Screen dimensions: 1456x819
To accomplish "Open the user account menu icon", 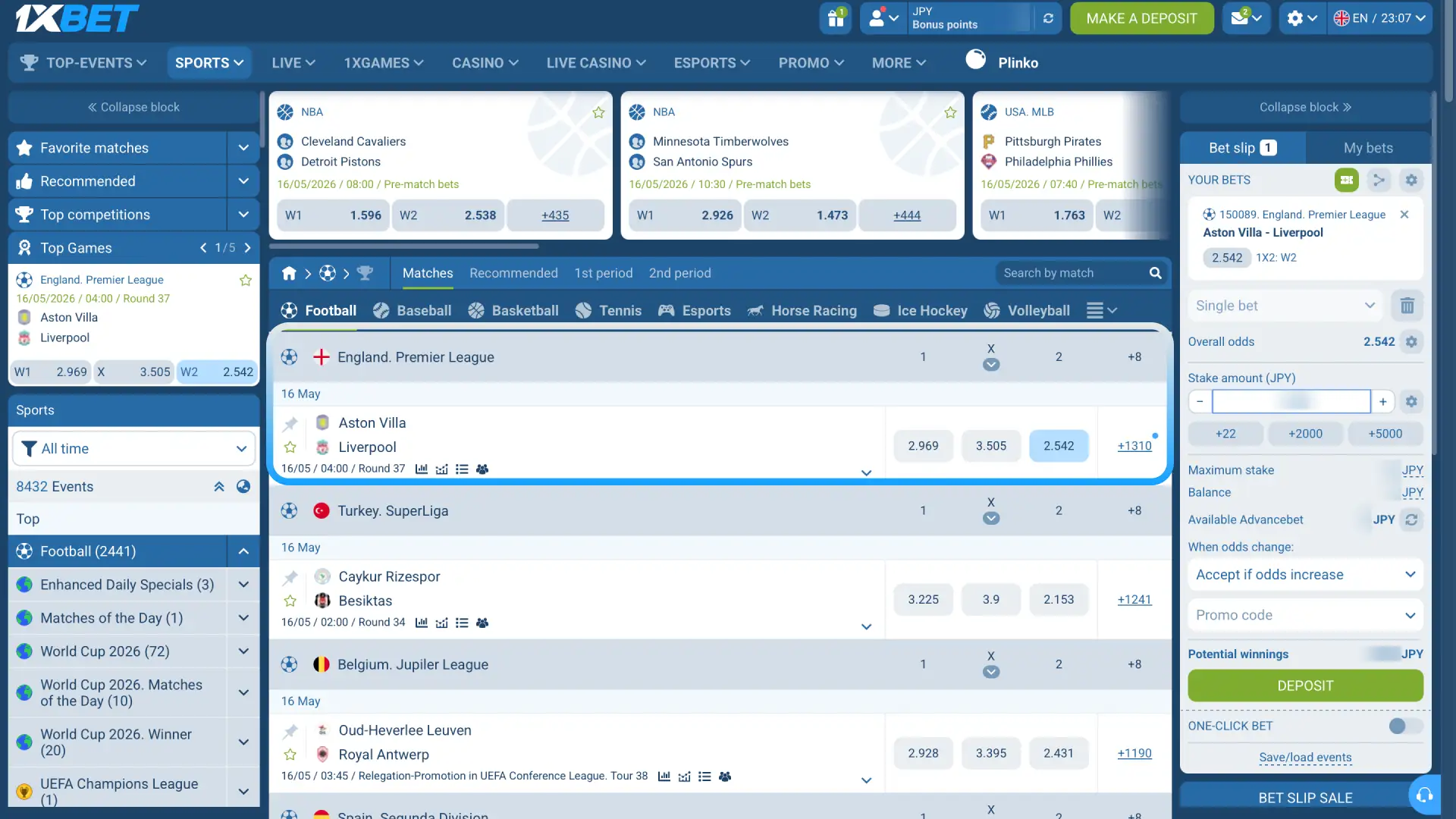I will click(x=883, y=18).
